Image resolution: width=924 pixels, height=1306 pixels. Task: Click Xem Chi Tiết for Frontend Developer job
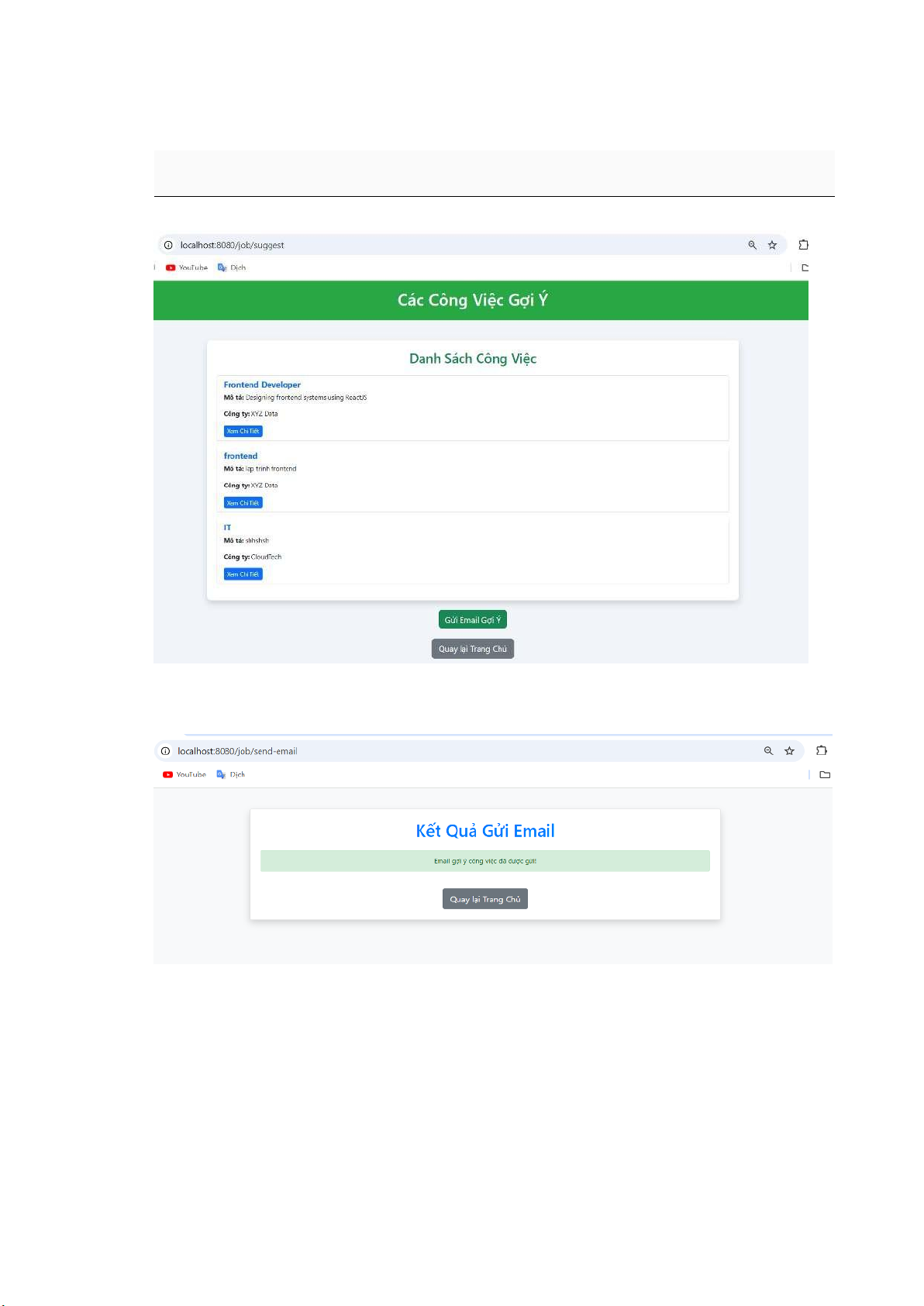(x=243, y=431)
